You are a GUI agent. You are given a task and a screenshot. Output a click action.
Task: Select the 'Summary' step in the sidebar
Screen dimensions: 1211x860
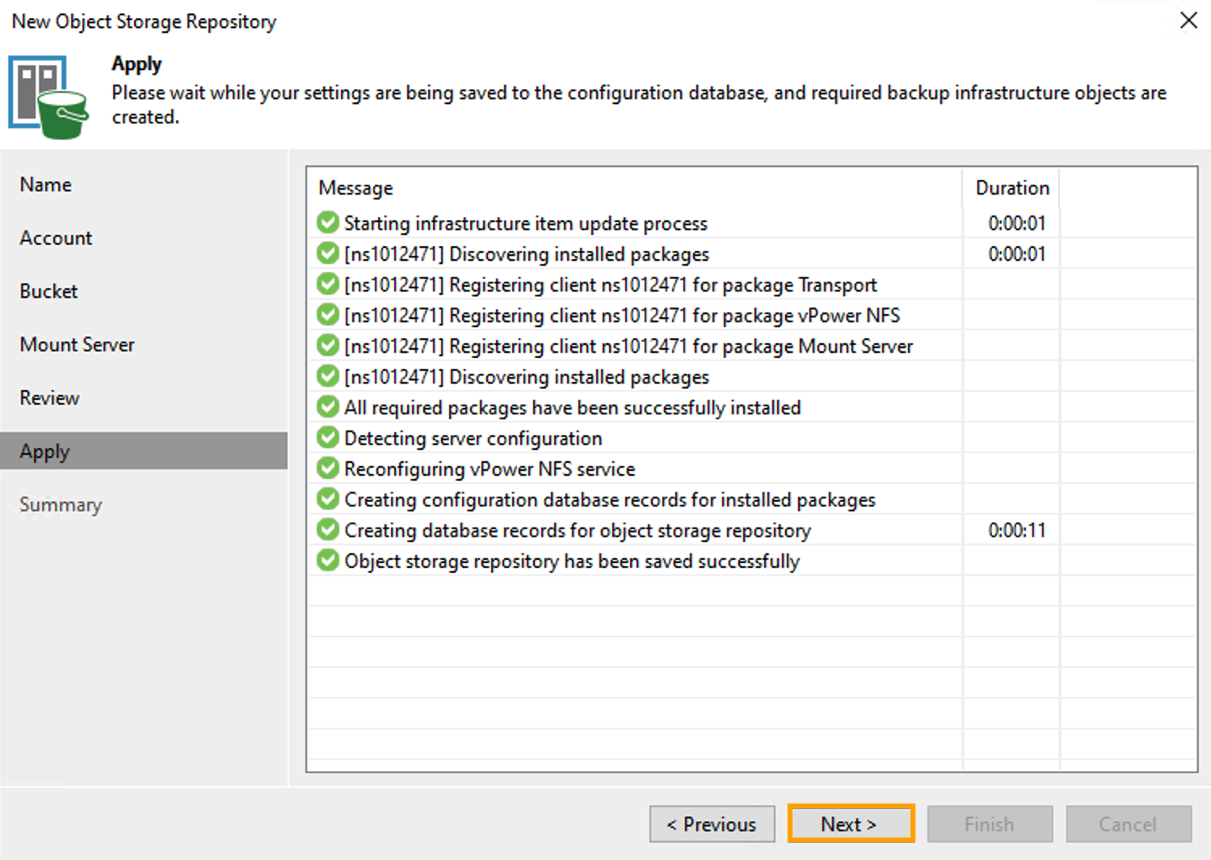click(61, 504)
